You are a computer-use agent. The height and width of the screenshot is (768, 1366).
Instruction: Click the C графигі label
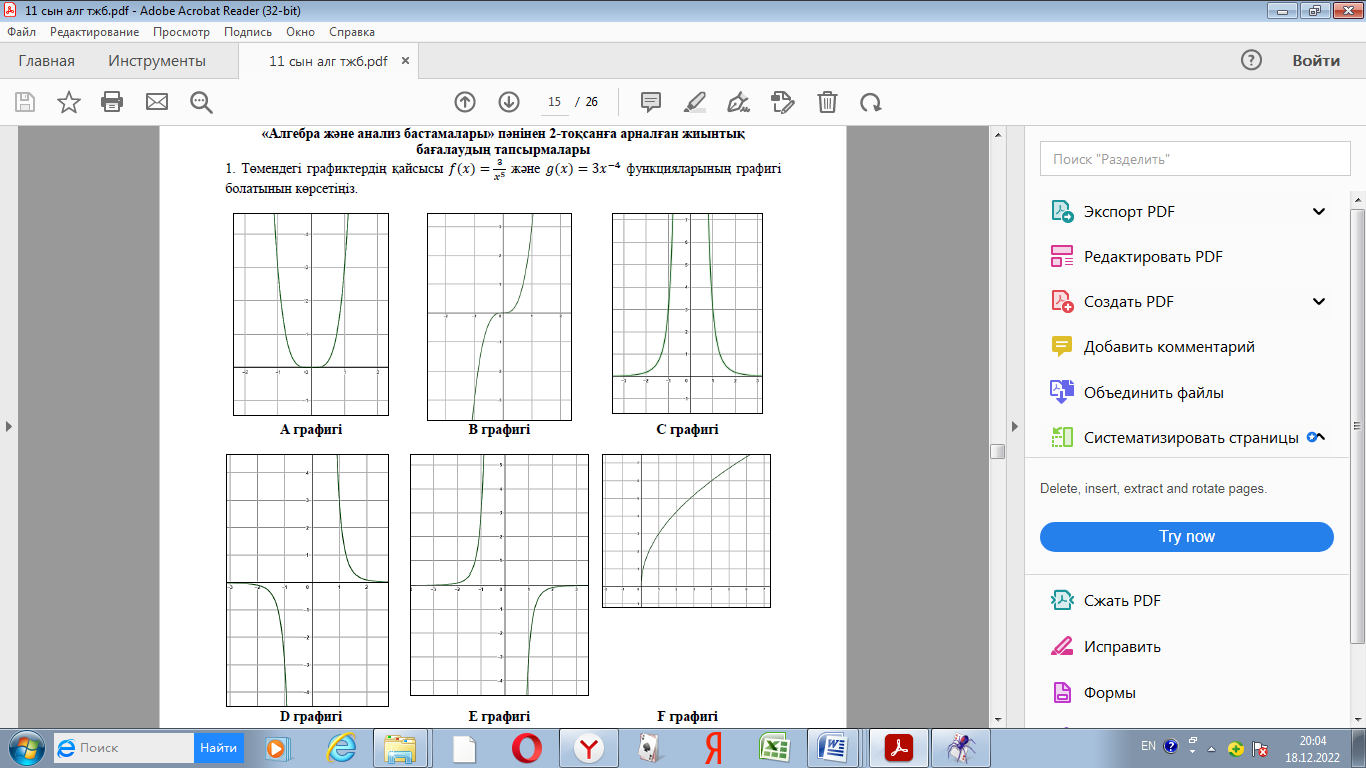(x=687, y=430)
